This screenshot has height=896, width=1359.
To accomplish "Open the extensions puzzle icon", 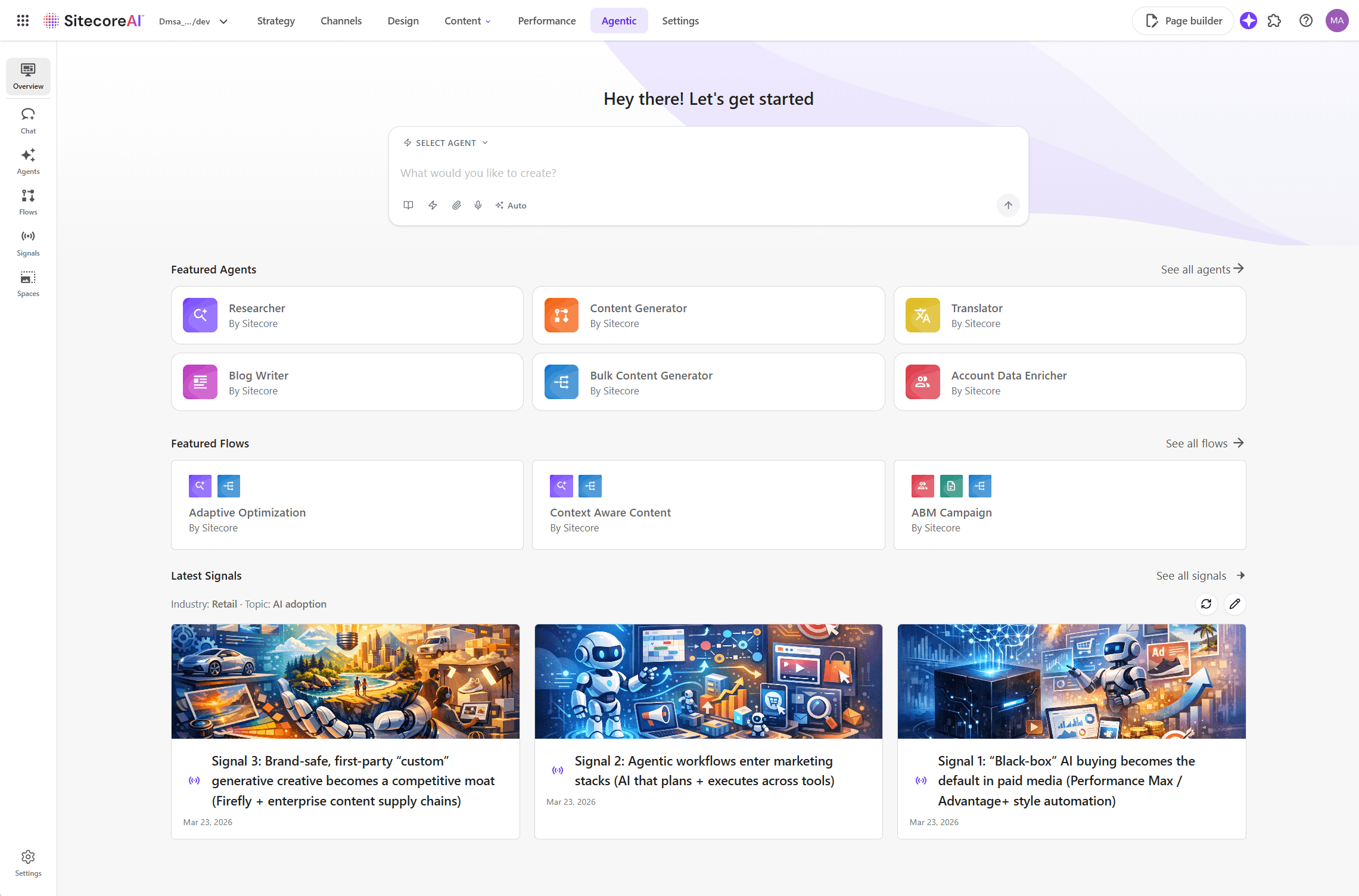I will pos(1274,21).
